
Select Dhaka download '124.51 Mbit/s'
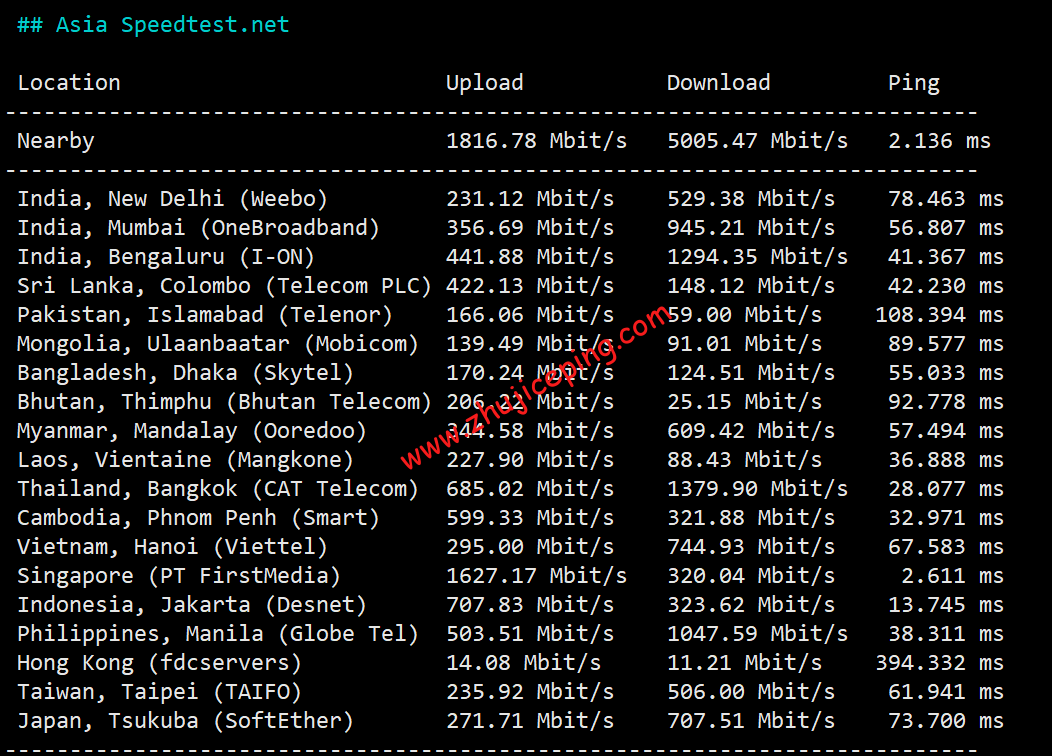751,373
